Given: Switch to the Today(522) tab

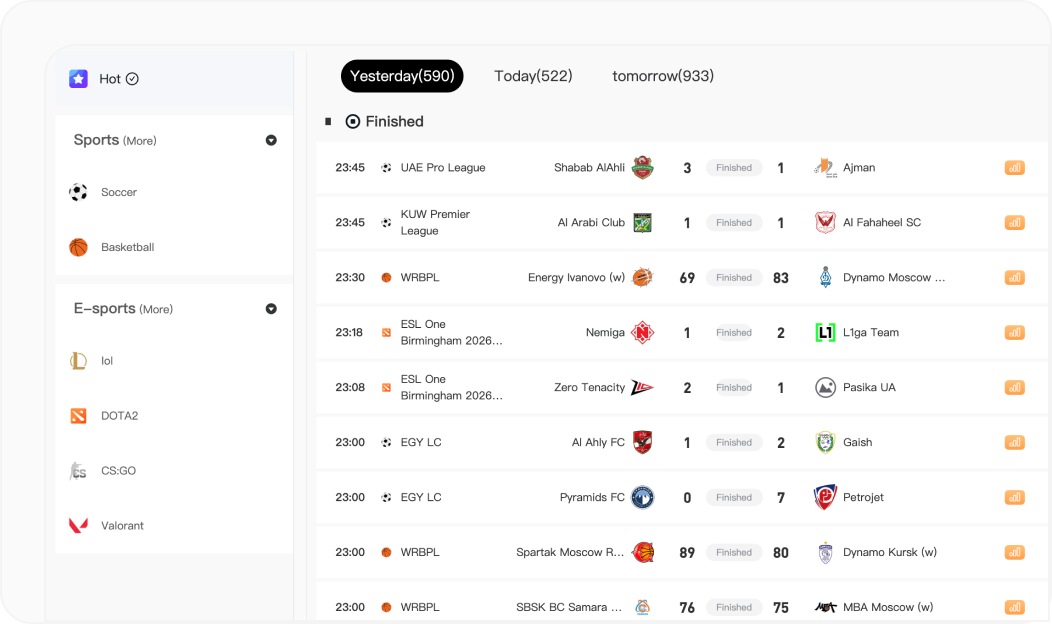Looking at the screenshot, I should [533, 76].
